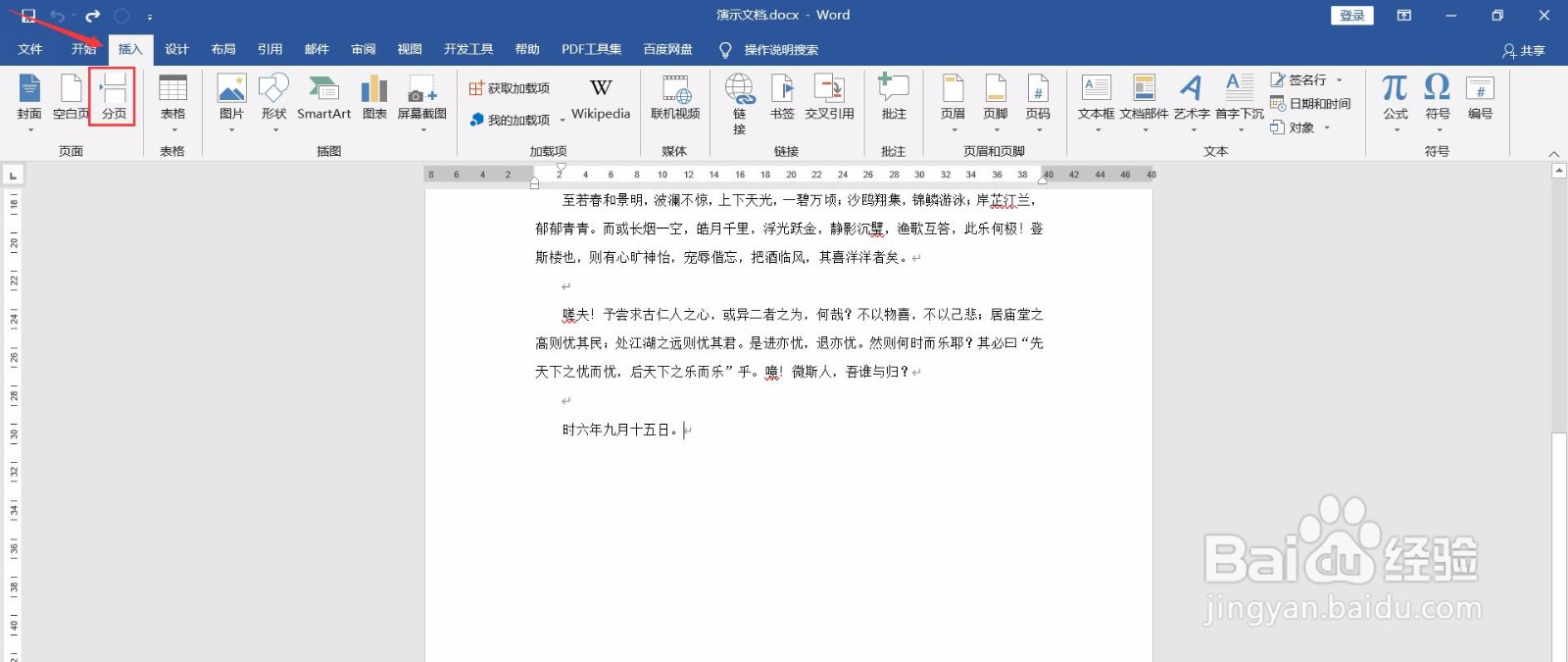Open the Screenshot (屏幕截图) tool
This screenshot has height=662, width=1568.
[422, 101]
